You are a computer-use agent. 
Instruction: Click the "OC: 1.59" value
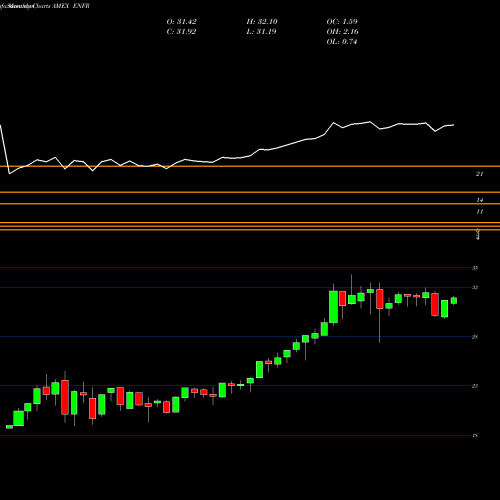click(x=342, y=22)
